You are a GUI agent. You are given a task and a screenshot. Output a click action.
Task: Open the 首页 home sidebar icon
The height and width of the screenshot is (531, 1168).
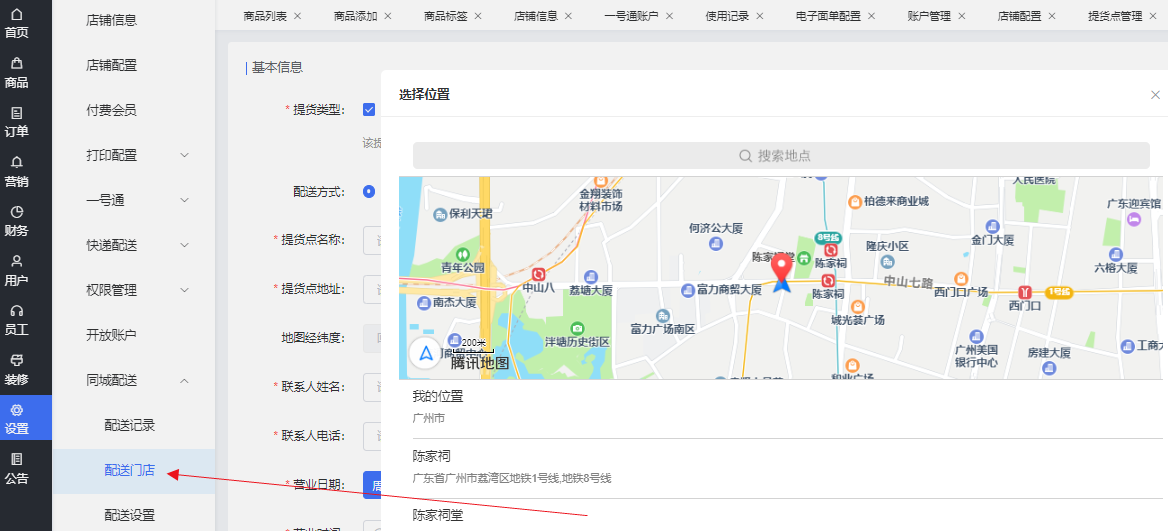[x=16, y=22]
